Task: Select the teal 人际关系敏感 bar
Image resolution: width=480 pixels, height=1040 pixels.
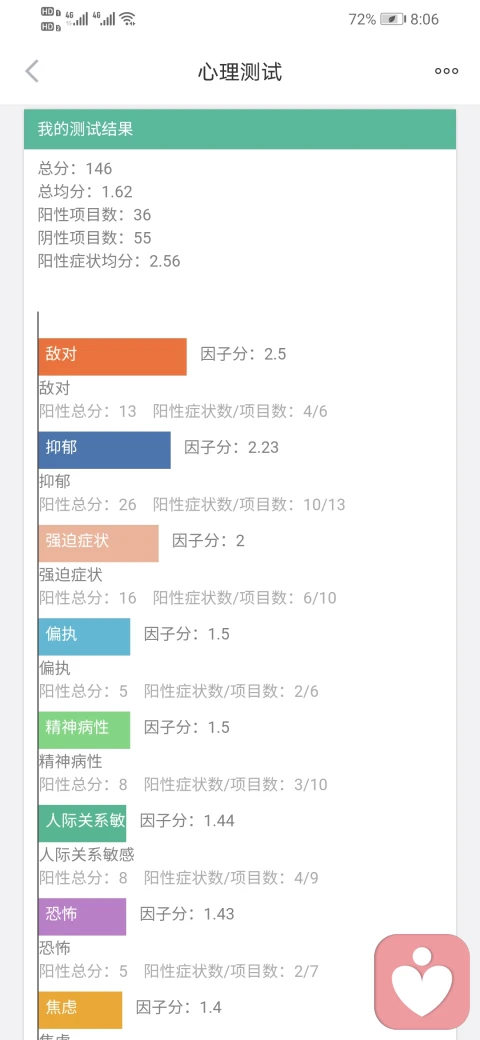Action: tap(82, 824)
